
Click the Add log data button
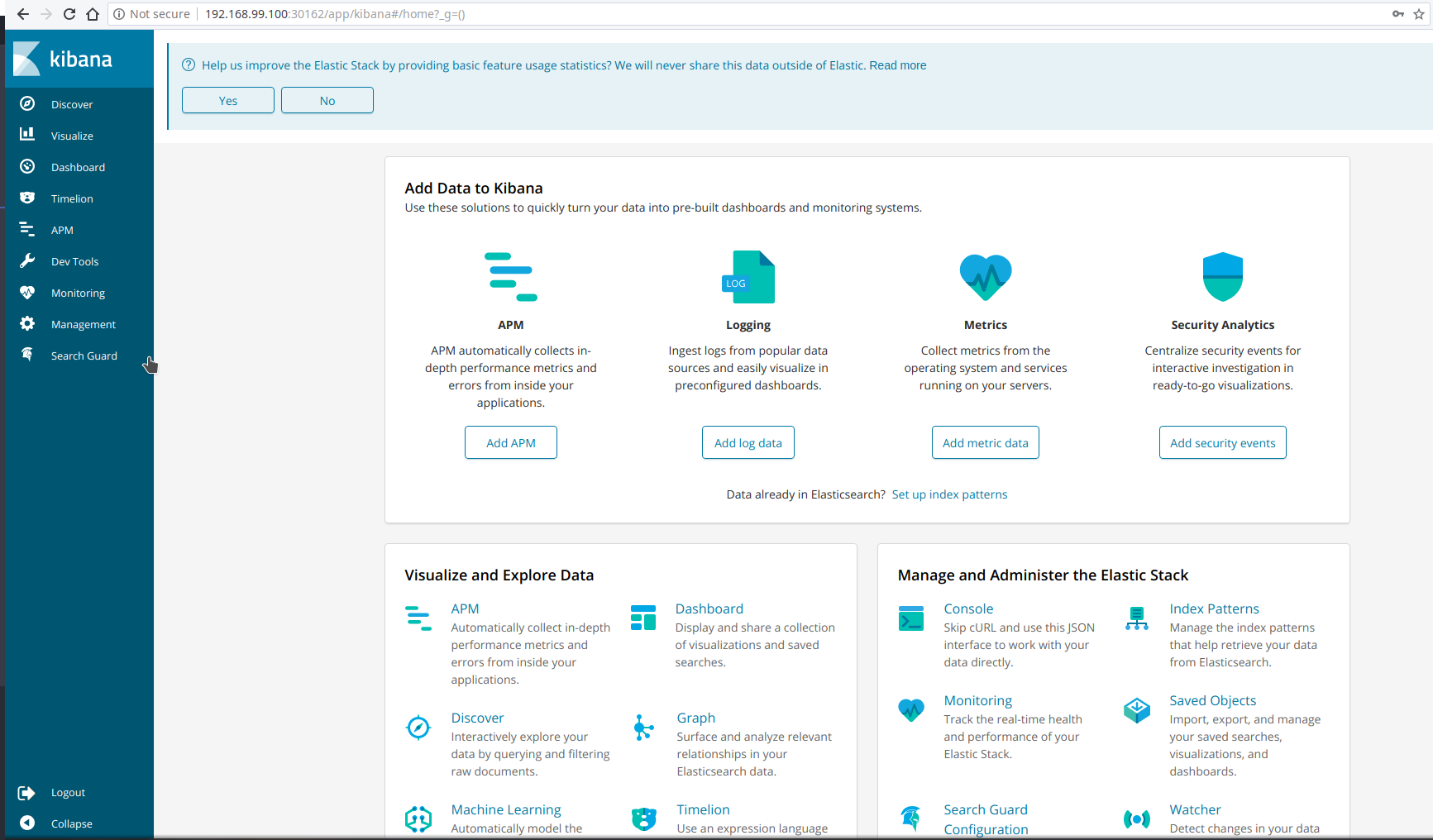tap(748, 443)
